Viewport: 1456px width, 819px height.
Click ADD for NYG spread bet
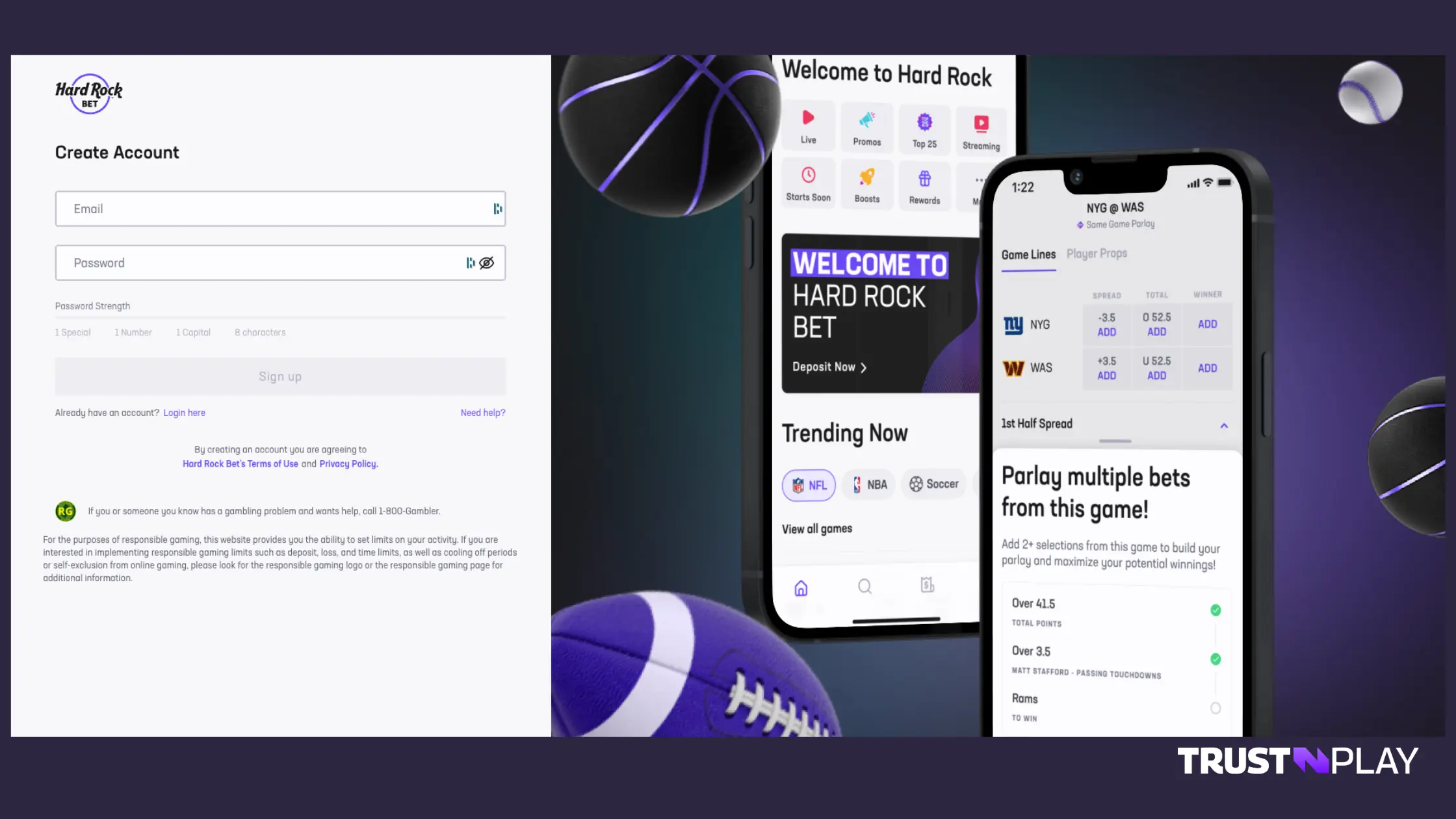pos(1107,331)
